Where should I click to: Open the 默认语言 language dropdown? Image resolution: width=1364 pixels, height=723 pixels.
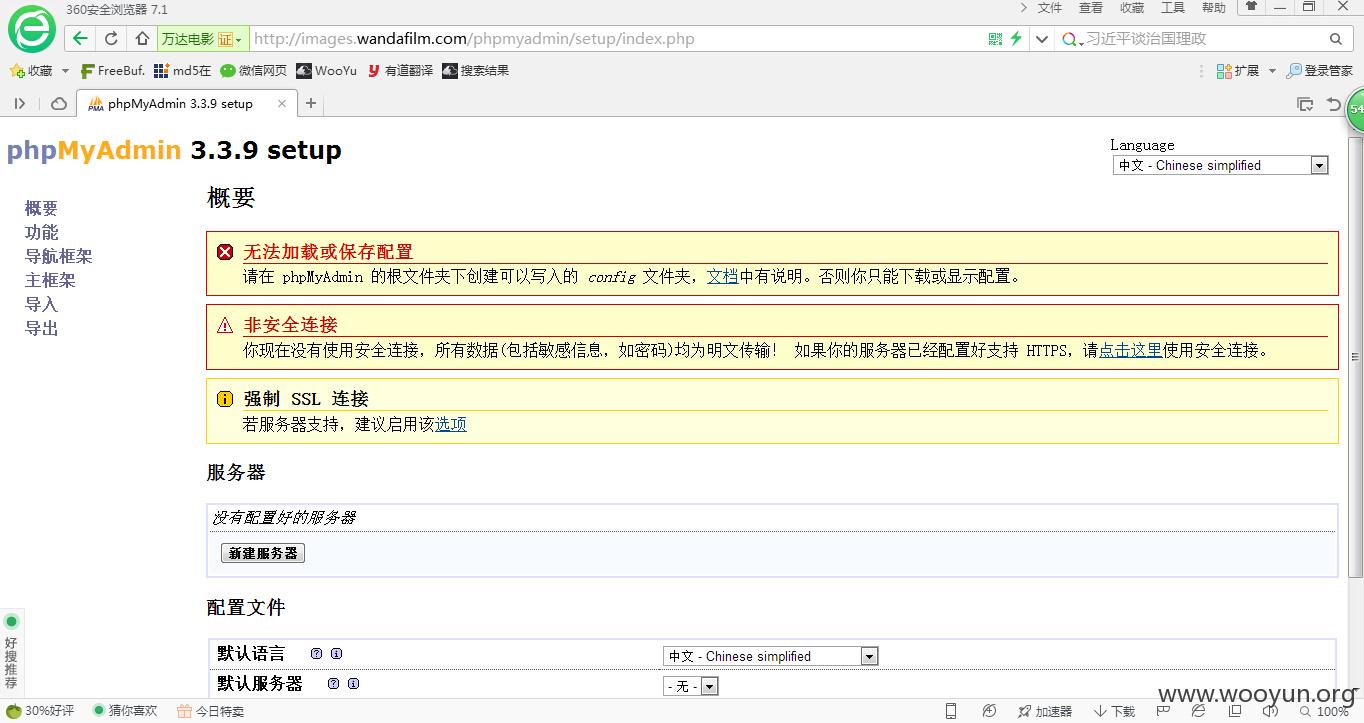[770, 656]
